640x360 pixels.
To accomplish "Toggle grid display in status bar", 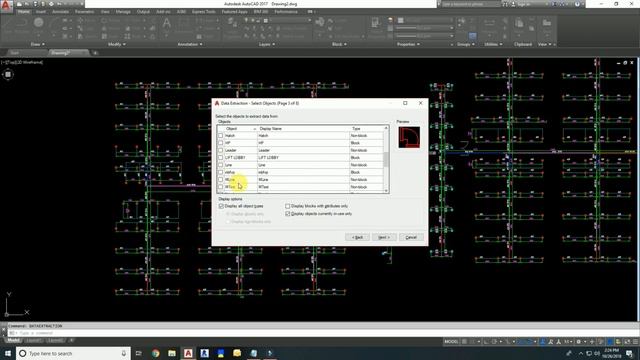I will [464, 342].
